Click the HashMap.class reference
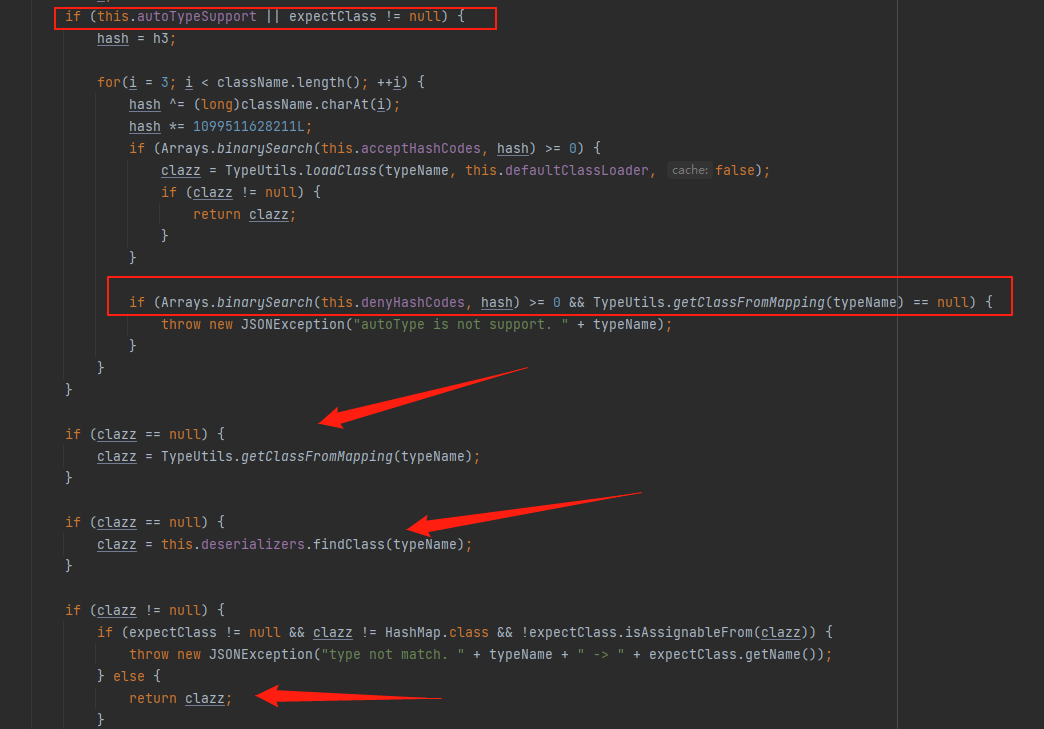 [437, 632]
